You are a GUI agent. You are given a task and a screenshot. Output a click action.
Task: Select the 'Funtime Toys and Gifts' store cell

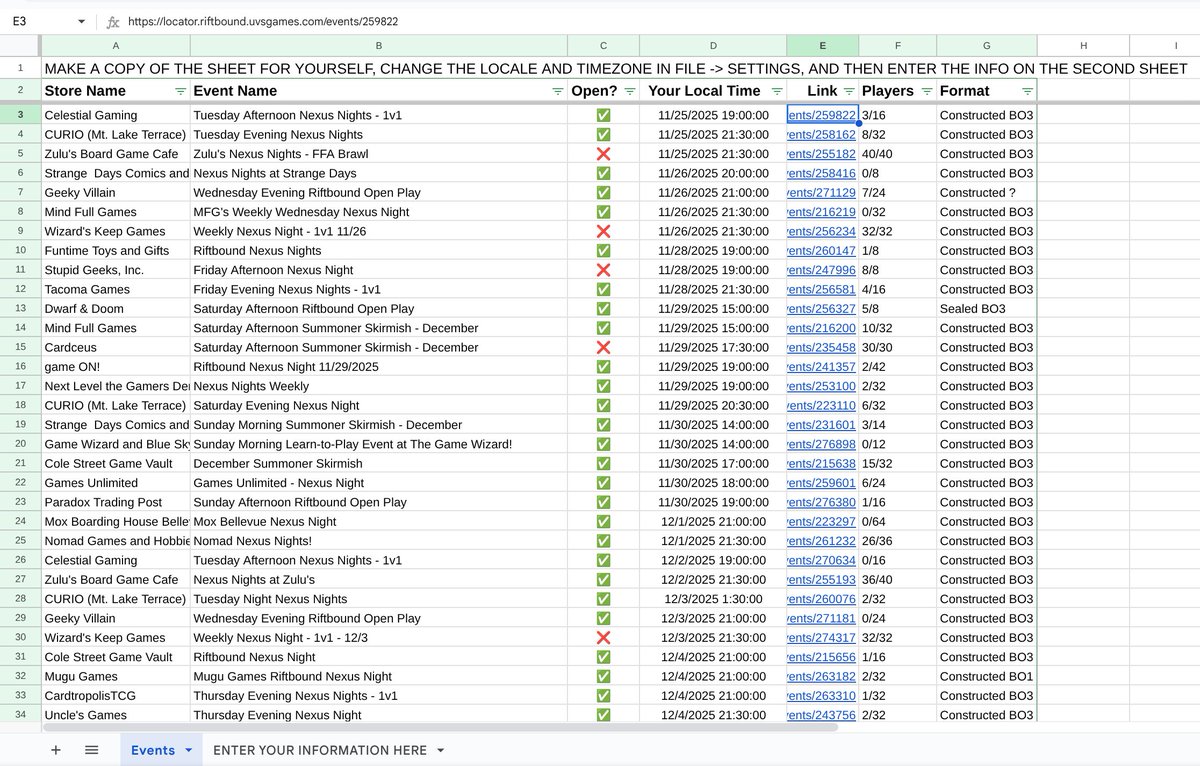point(116,251)
